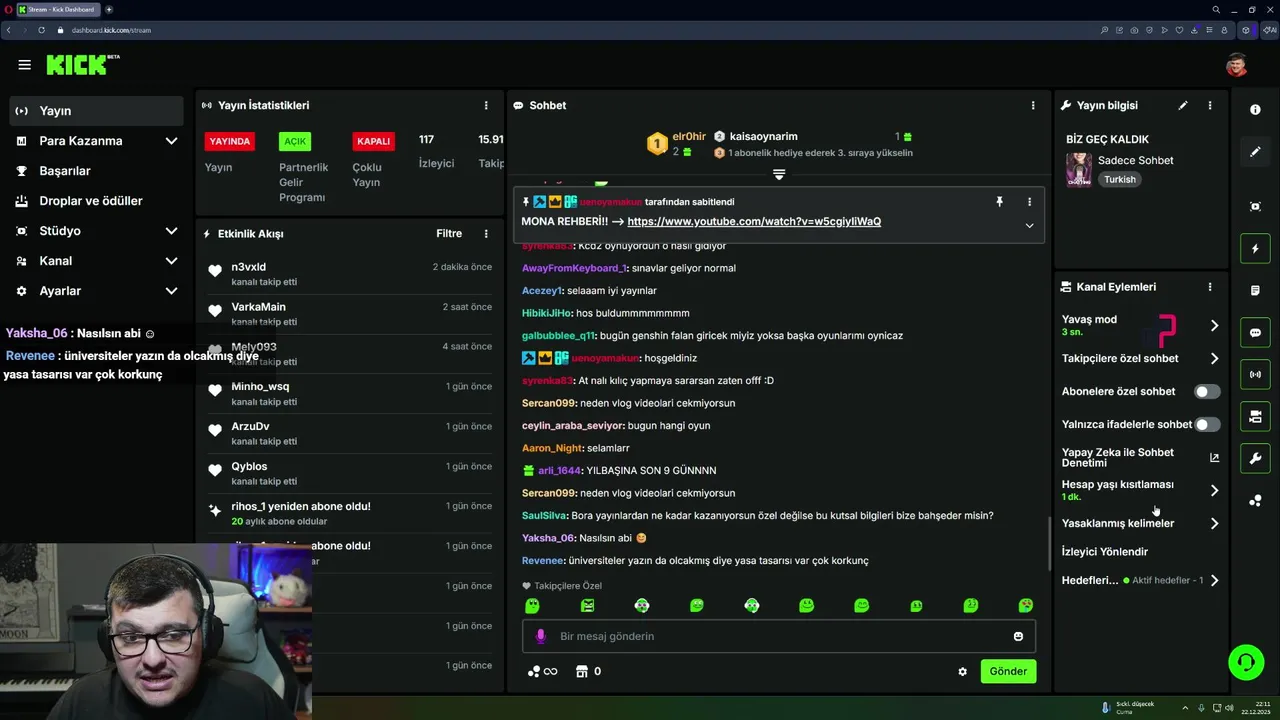Click the chat bubble icon in right rail
Viewport: 1280px width, 720px height.
coord(1255,333)
